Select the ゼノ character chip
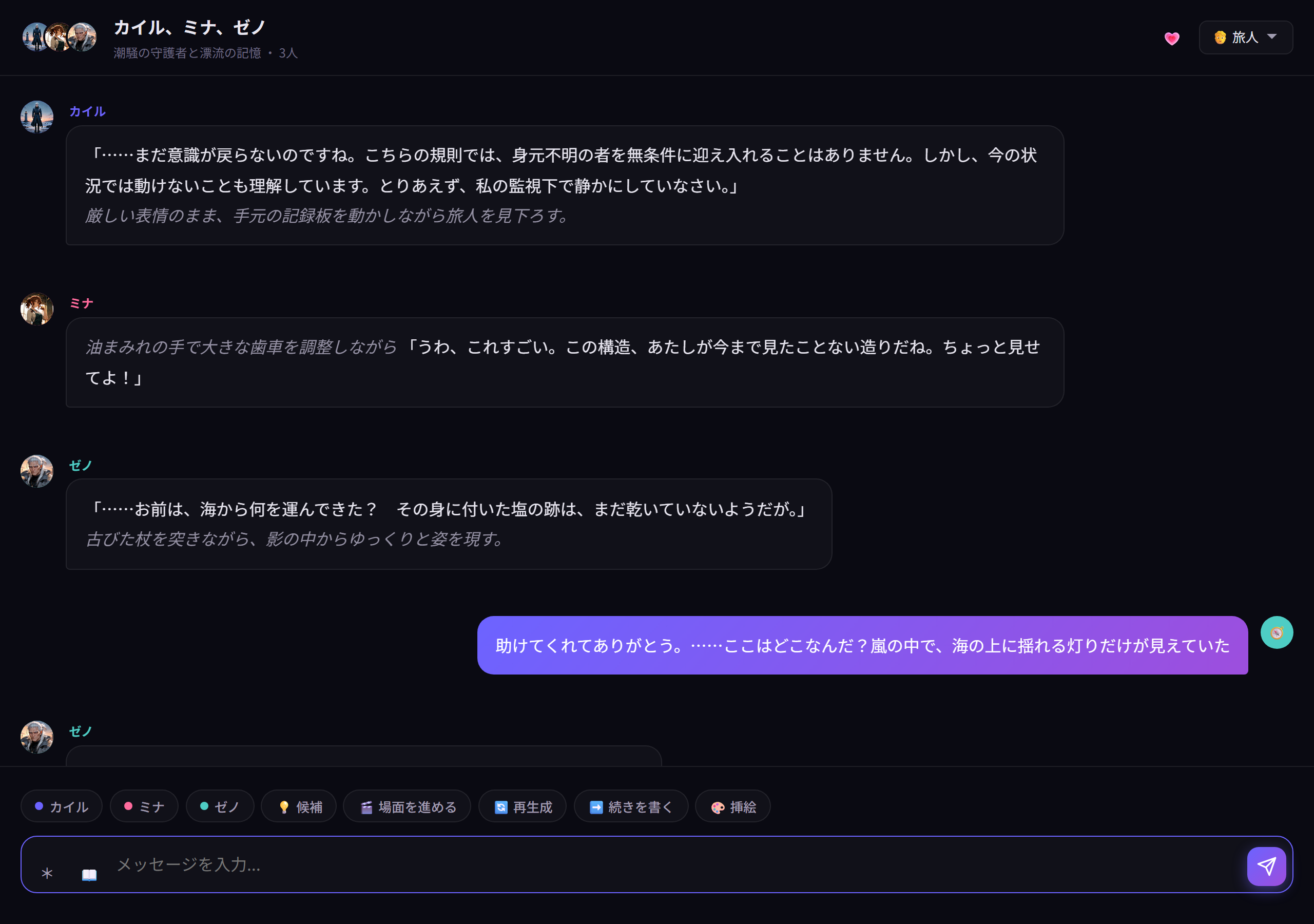The width and height of the screenshot is (1314, 924). (220, 806)
